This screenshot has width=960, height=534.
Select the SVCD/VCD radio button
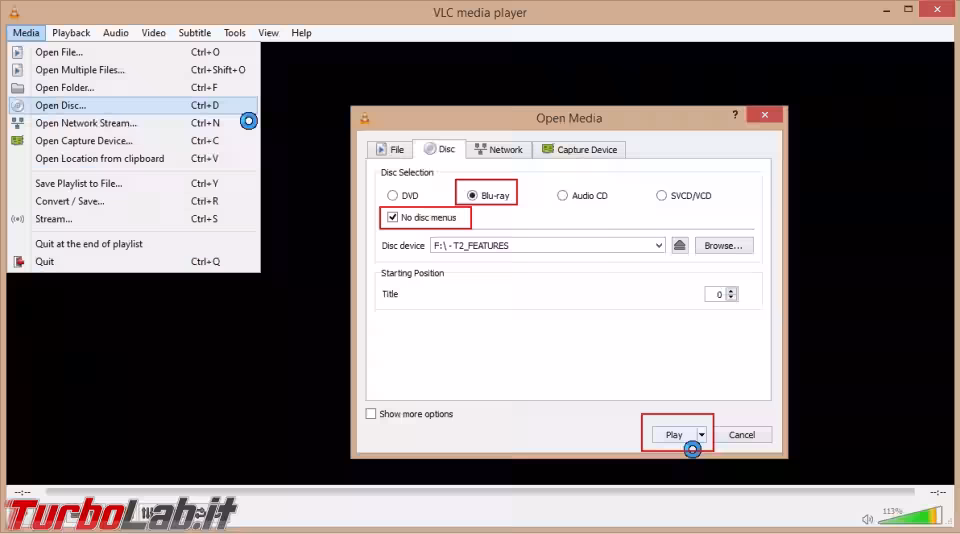click(x=661, y=195)
